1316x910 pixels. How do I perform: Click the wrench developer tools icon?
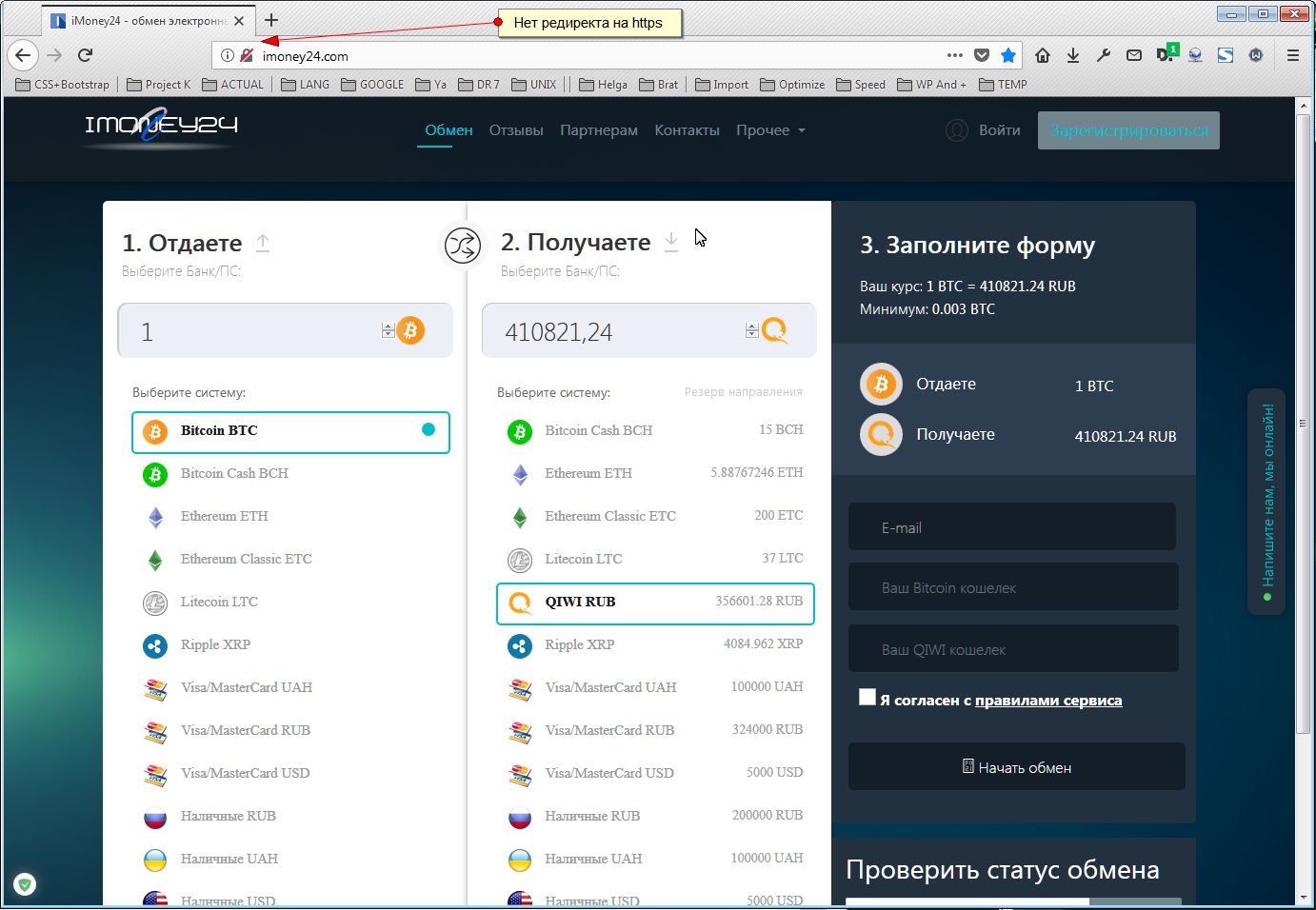point(1104,55)
